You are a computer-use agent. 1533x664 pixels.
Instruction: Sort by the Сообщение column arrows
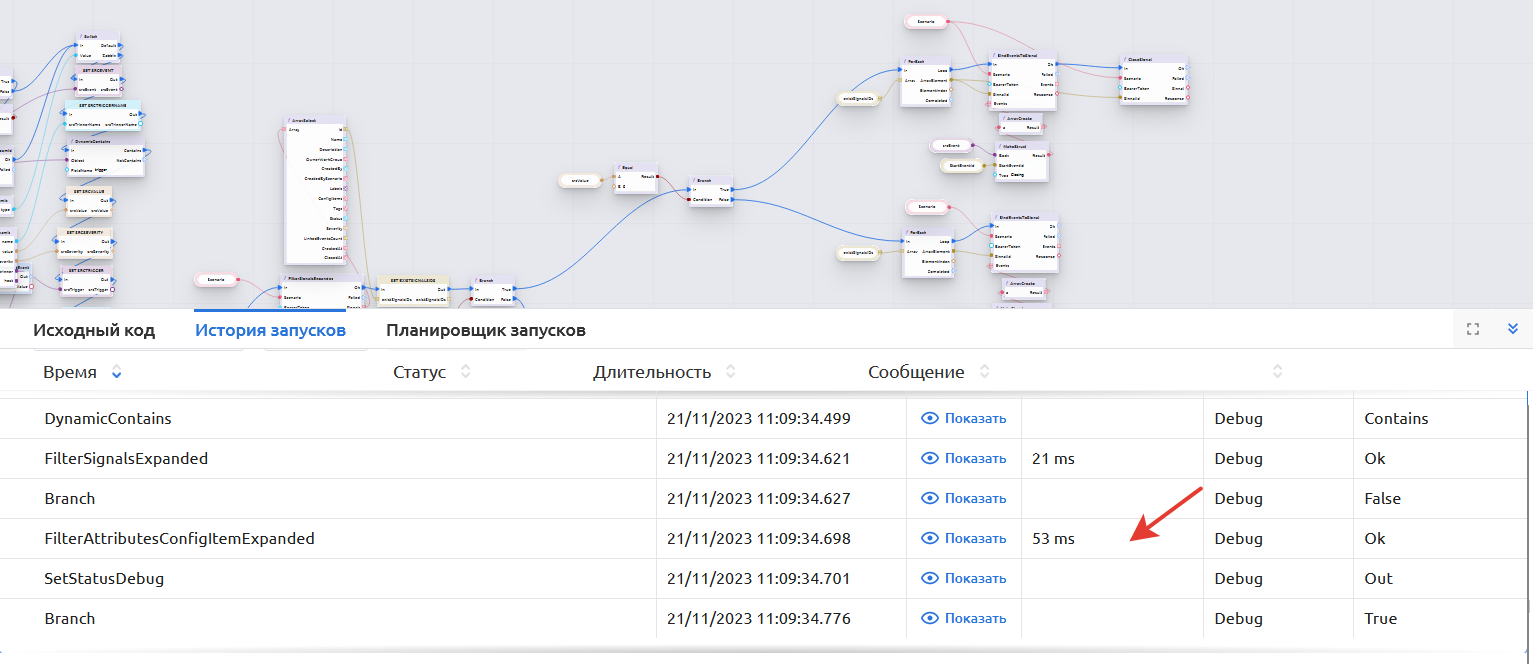point(984,372)
